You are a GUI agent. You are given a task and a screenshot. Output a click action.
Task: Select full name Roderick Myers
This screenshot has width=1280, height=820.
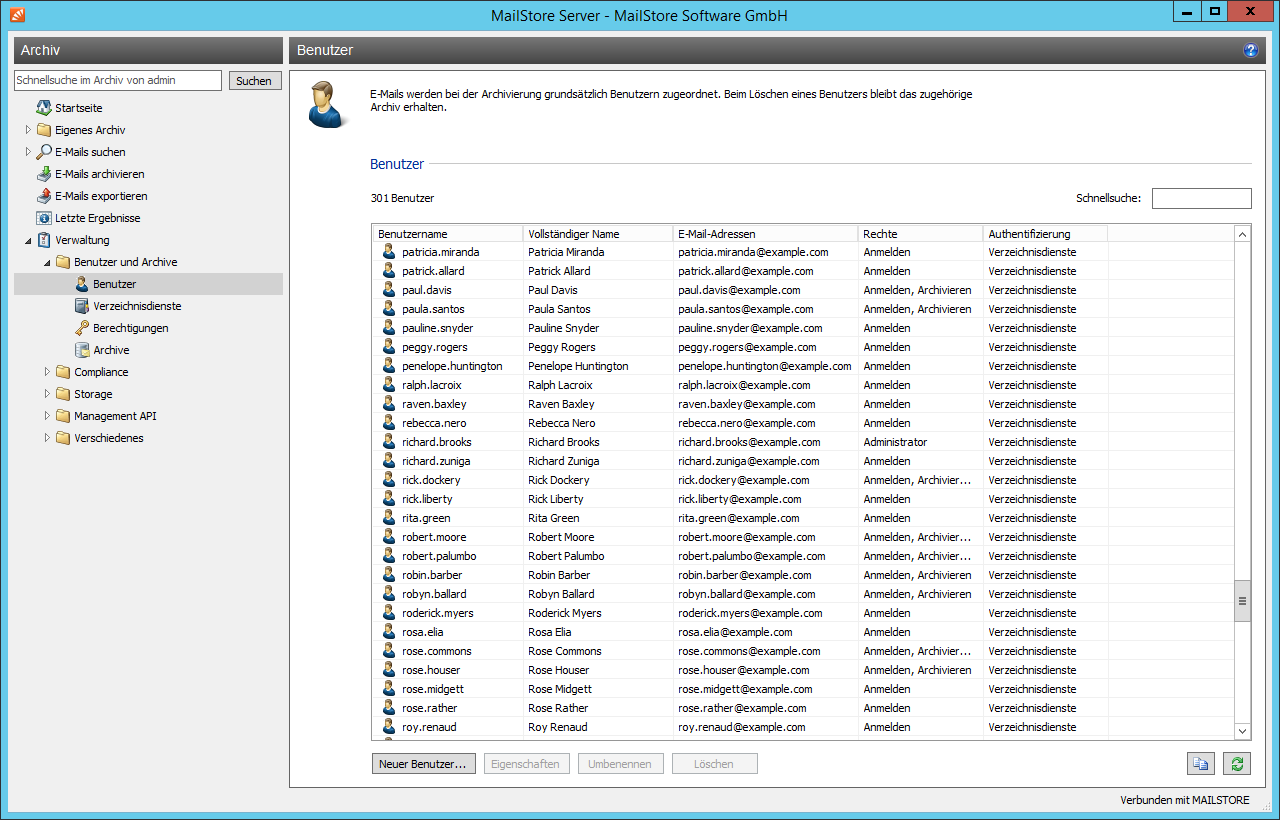[x=565, y=613]
